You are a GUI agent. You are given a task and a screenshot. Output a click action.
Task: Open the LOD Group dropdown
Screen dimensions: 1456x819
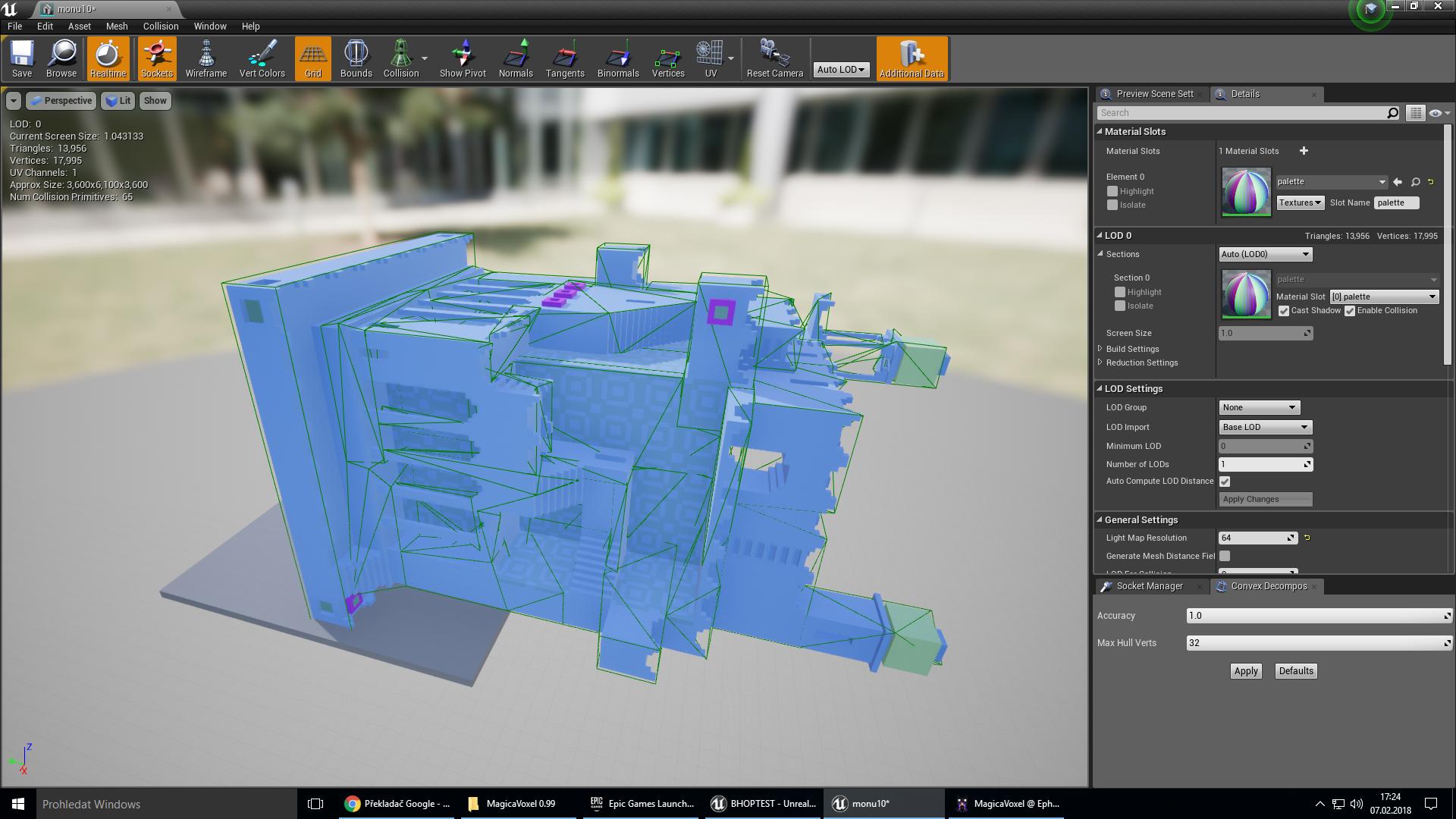click(1259, 407)
